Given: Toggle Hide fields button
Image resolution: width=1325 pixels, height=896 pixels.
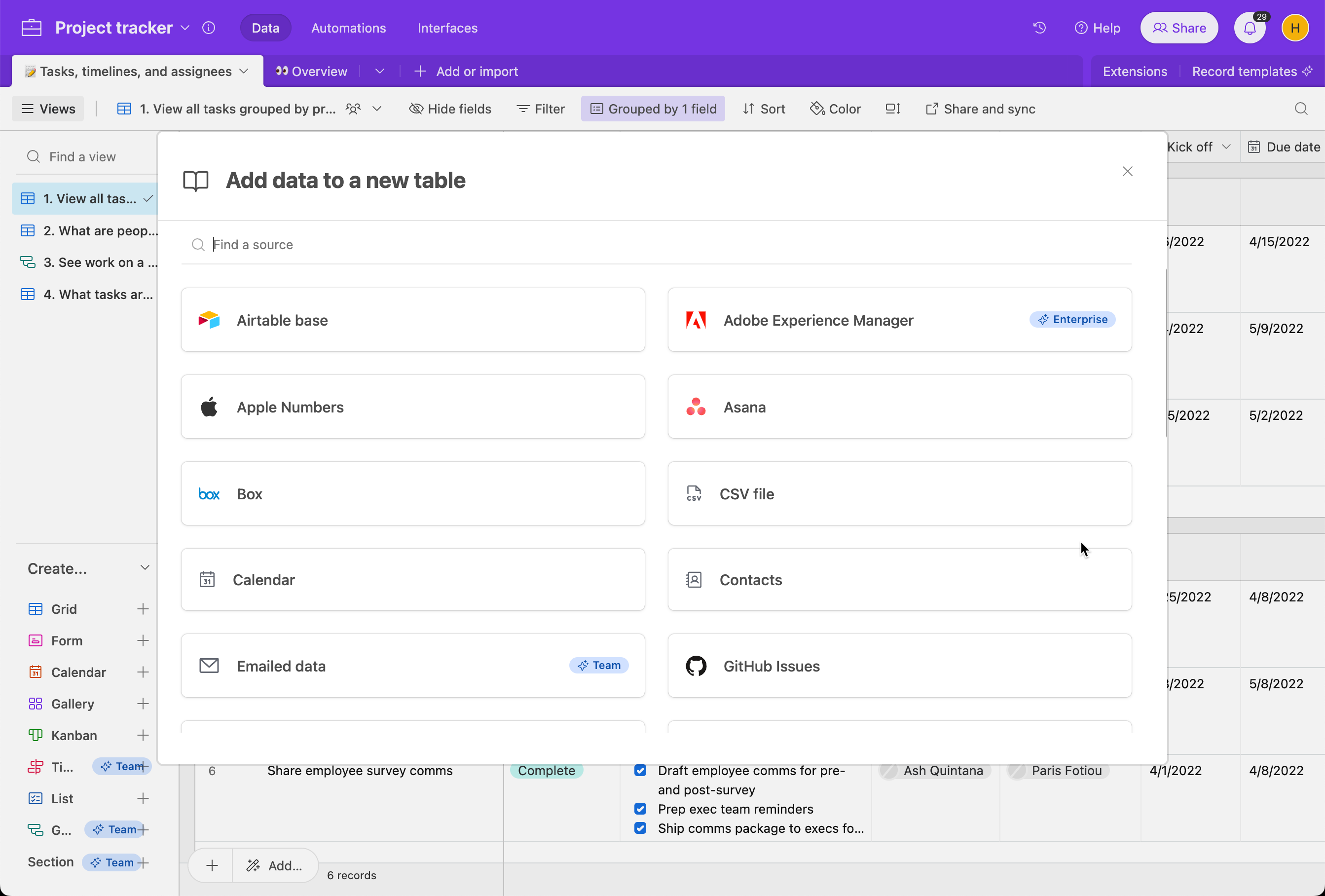Looking at the screenshot, I should tap(450, 109).
